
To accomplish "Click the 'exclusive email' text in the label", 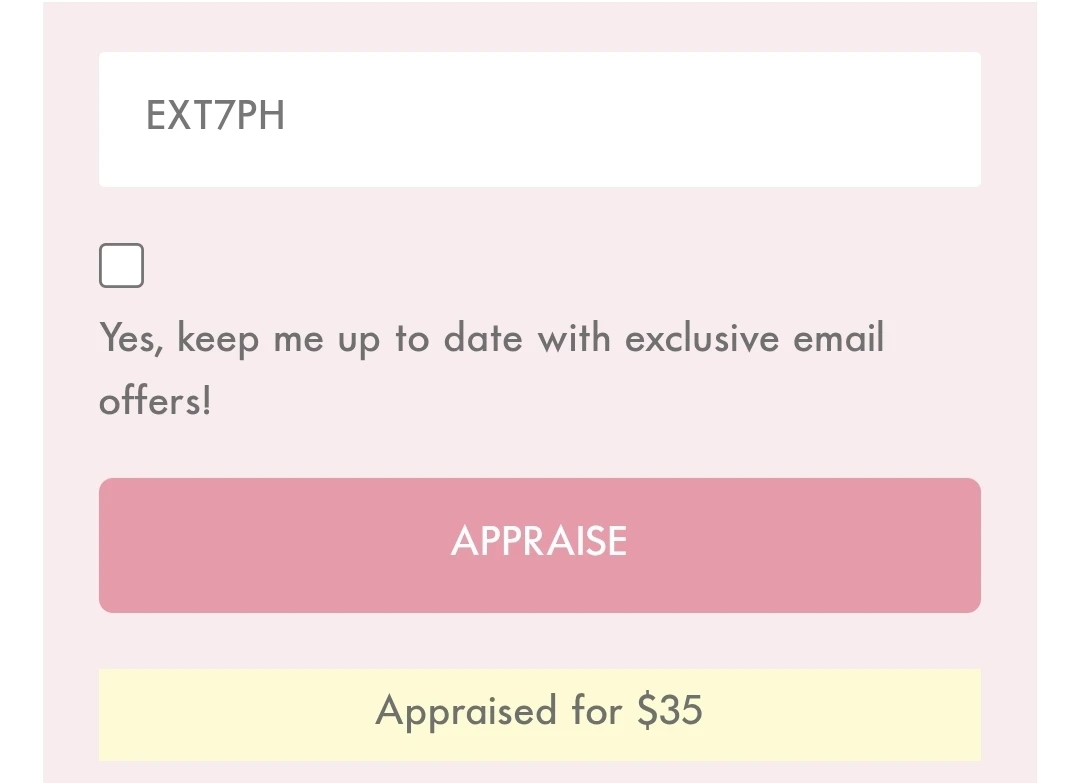I will coord(754,337).
